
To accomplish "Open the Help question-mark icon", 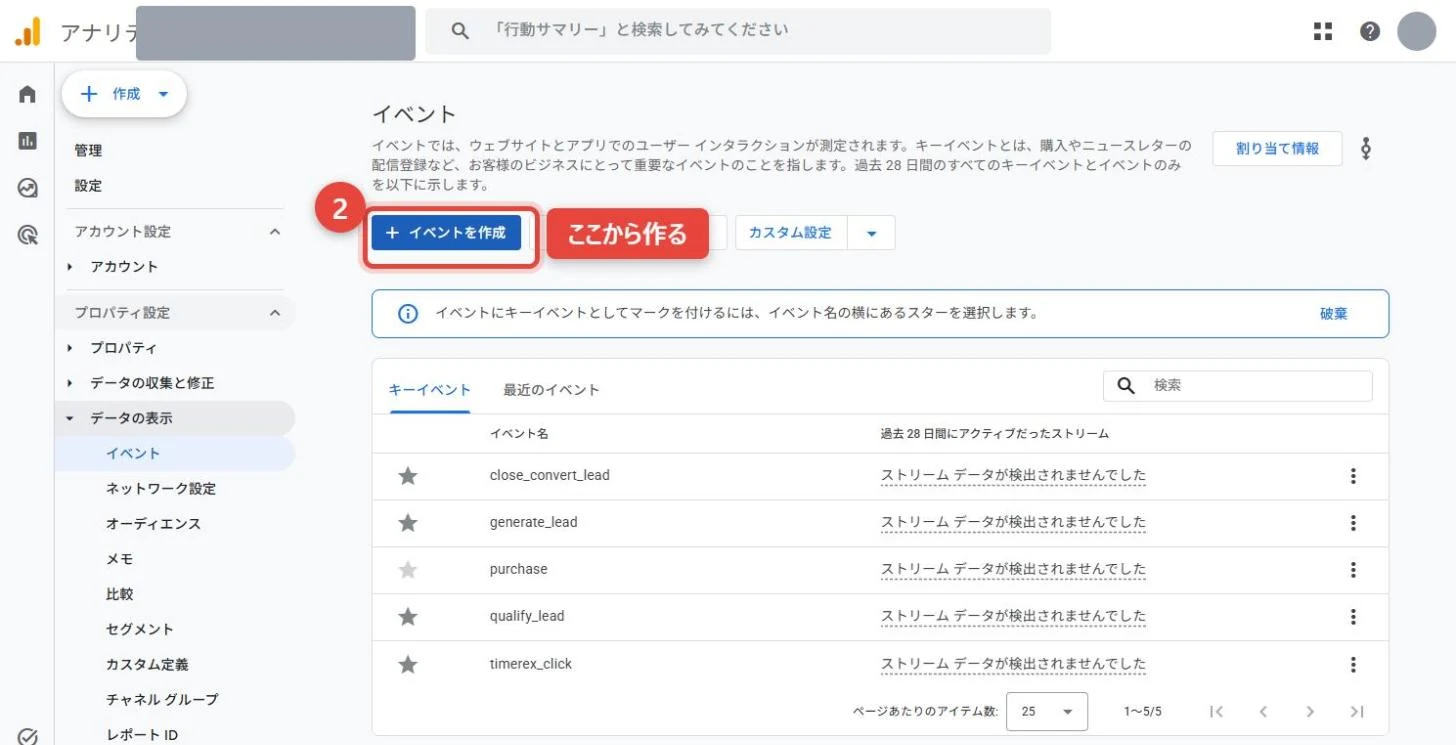I will click(x=1370, y=31).
